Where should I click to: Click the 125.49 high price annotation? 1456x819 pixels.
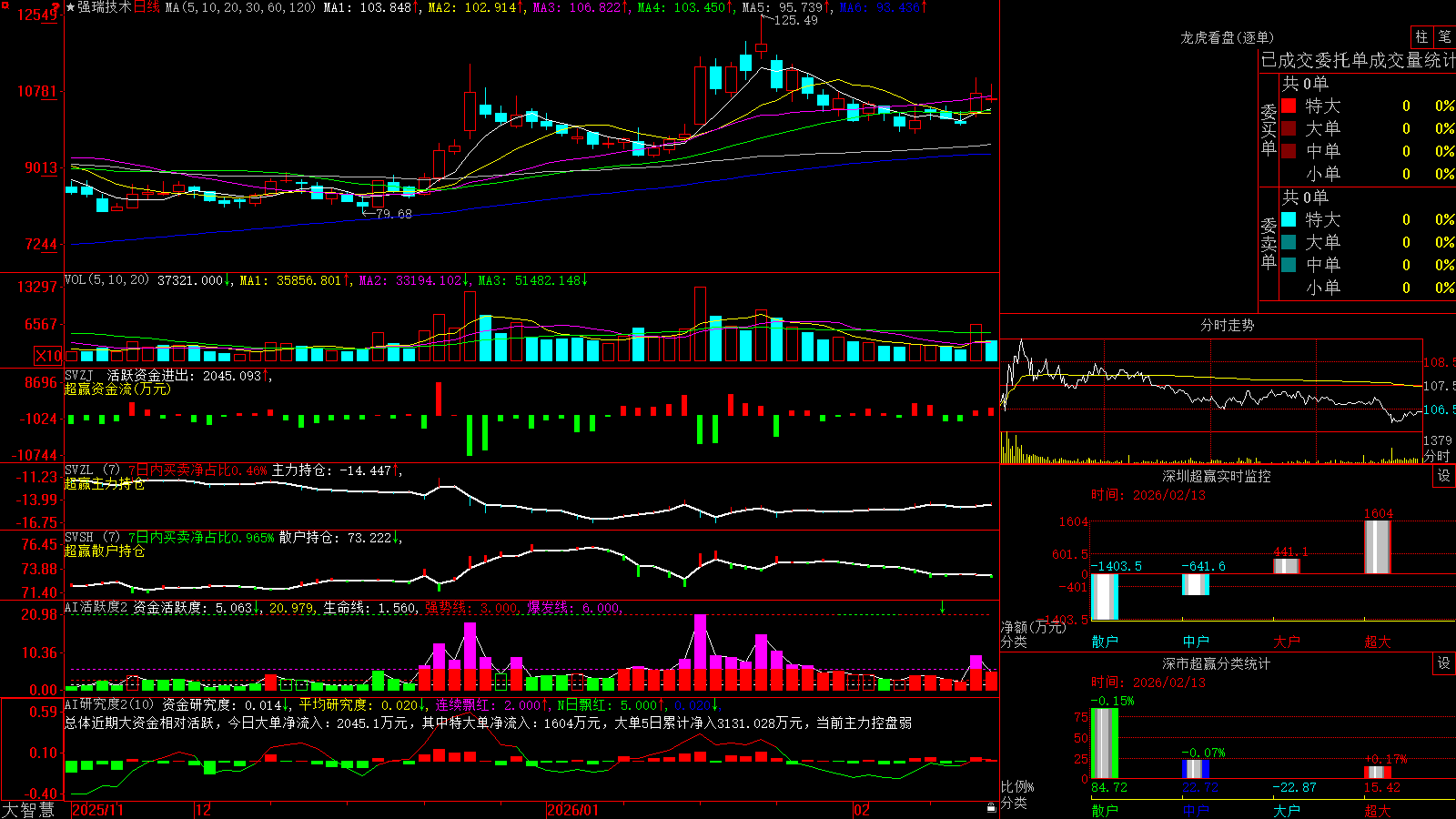coord(795,20)
